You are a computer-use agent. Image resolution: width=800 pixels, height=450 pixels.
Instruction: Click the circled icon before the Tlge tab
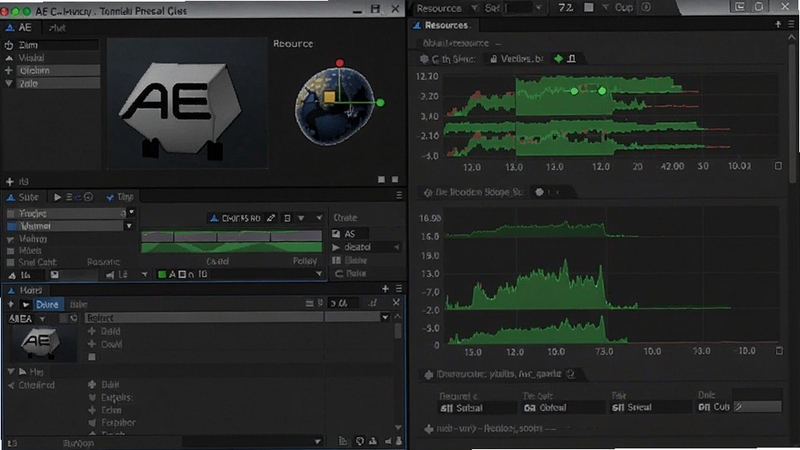[88, 197]
